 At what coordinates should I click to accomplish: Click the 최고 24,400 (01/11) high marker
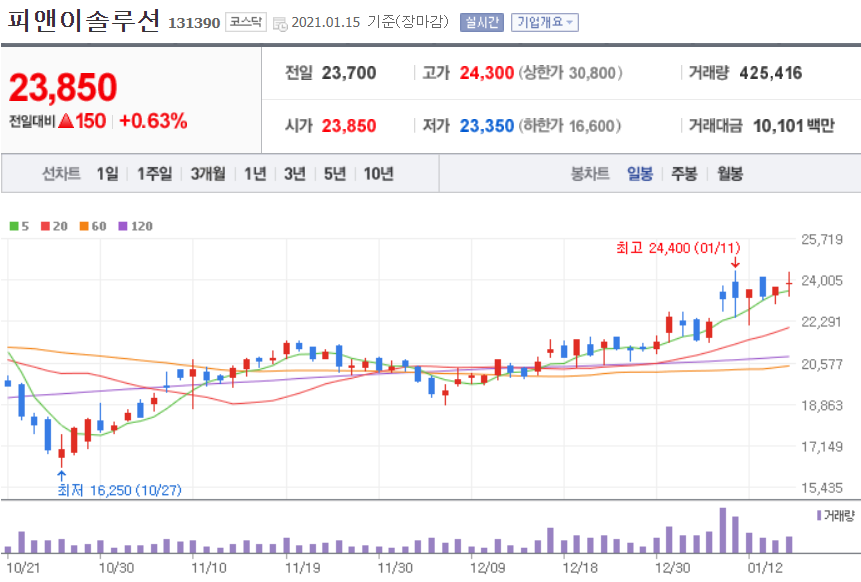click(678, 248)
